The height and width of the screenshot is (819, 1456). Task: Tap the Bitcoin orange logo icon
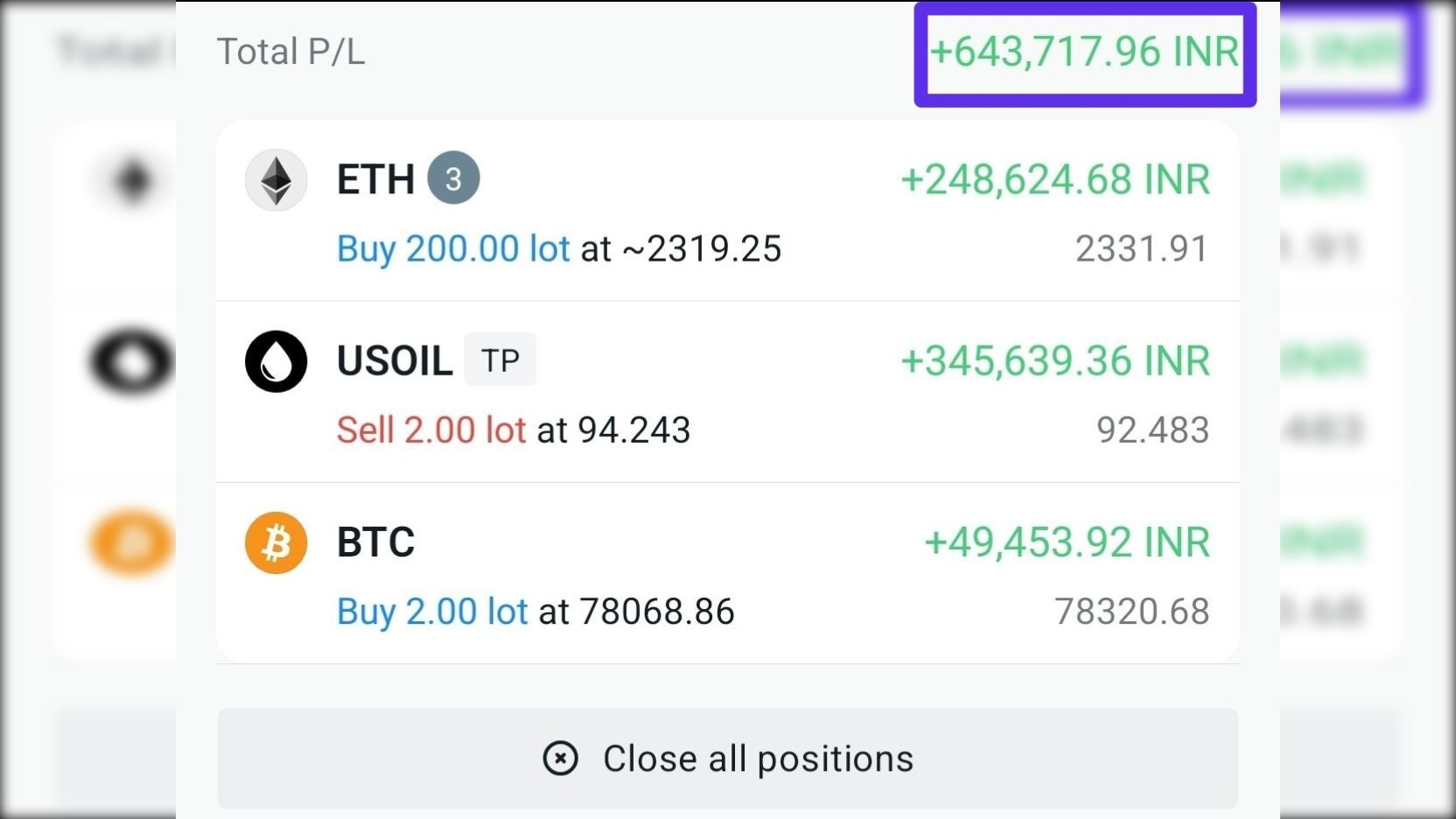pos(276,542)
